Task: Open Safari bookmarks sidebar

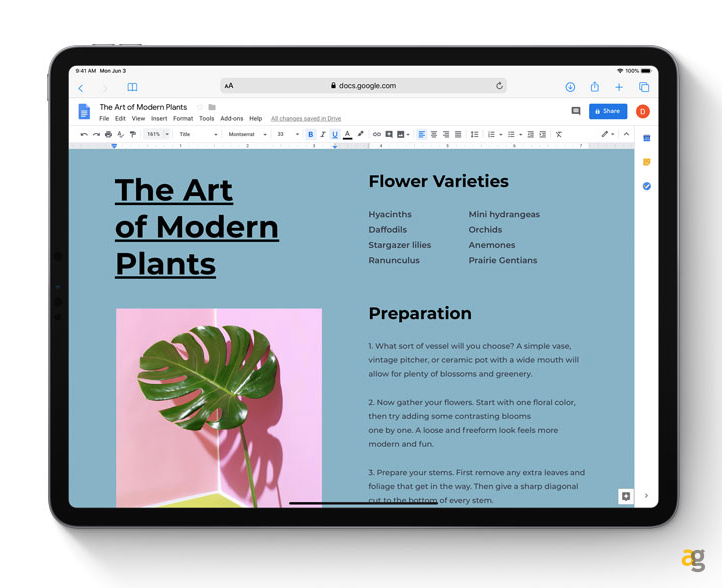Action: click(132, 87)
